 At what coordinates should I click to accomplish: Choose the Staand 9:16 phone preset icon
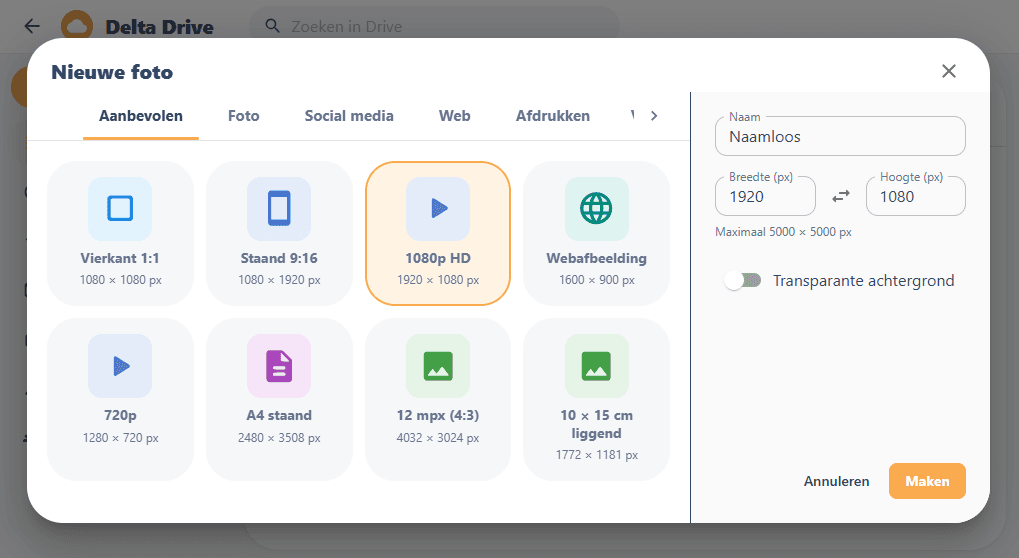[x=279, y=209]
